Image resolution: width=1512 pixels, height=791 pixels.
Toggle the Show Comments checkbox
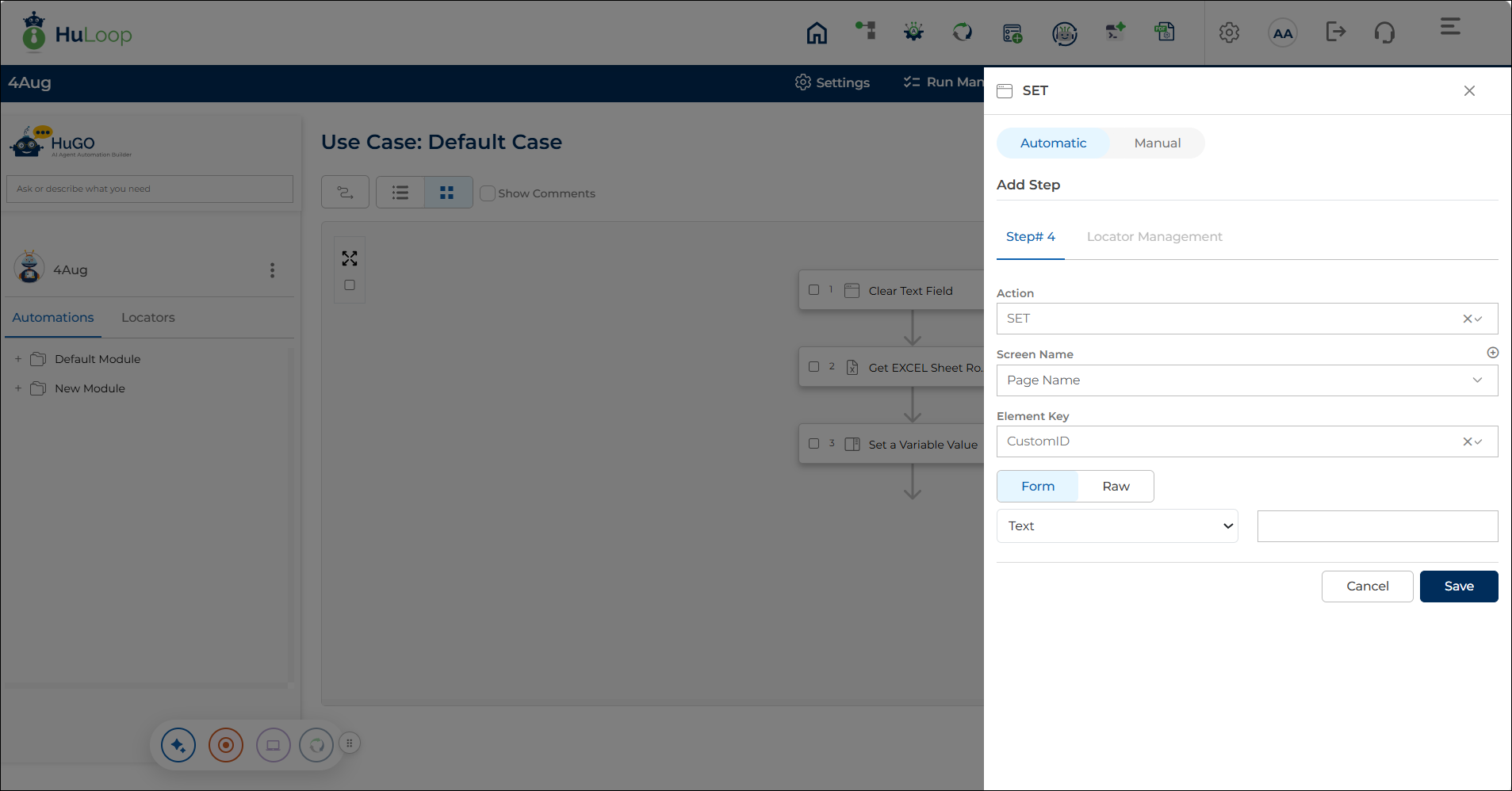(488, 193)
